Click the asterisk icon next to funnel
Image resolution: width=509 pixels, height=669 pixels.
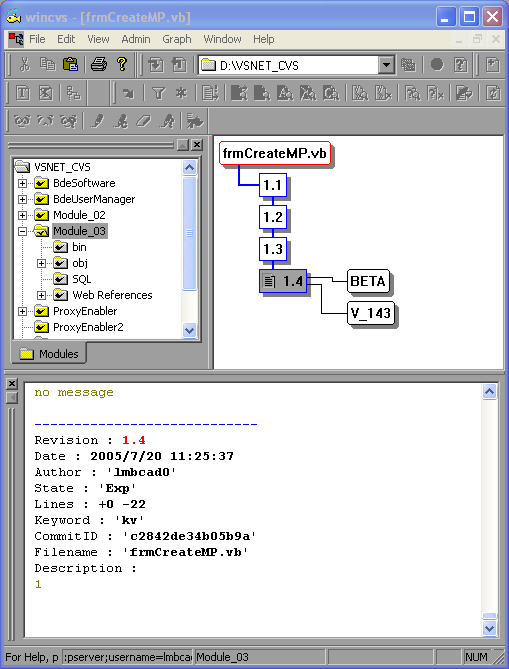182,93
